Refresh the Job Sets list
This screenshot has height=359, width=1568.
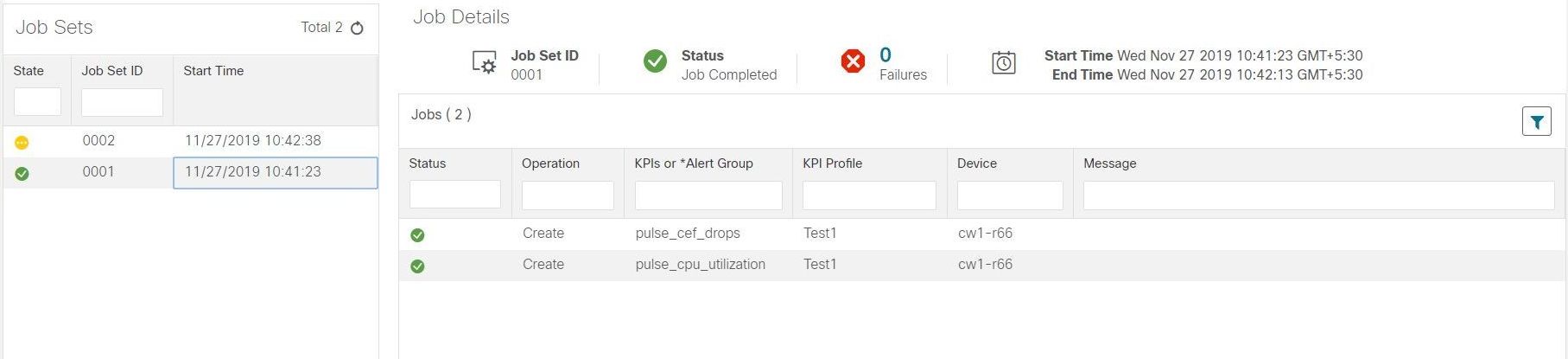[x=357, y=28]
